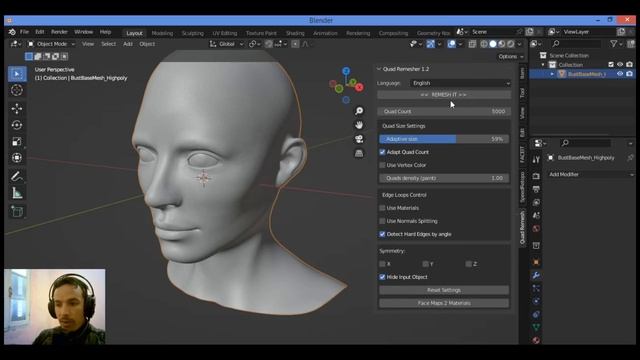Switch to wireframe viewport shading
This screenshot has width=640, height=360.
pyautogui.click(x=484, y=44)
